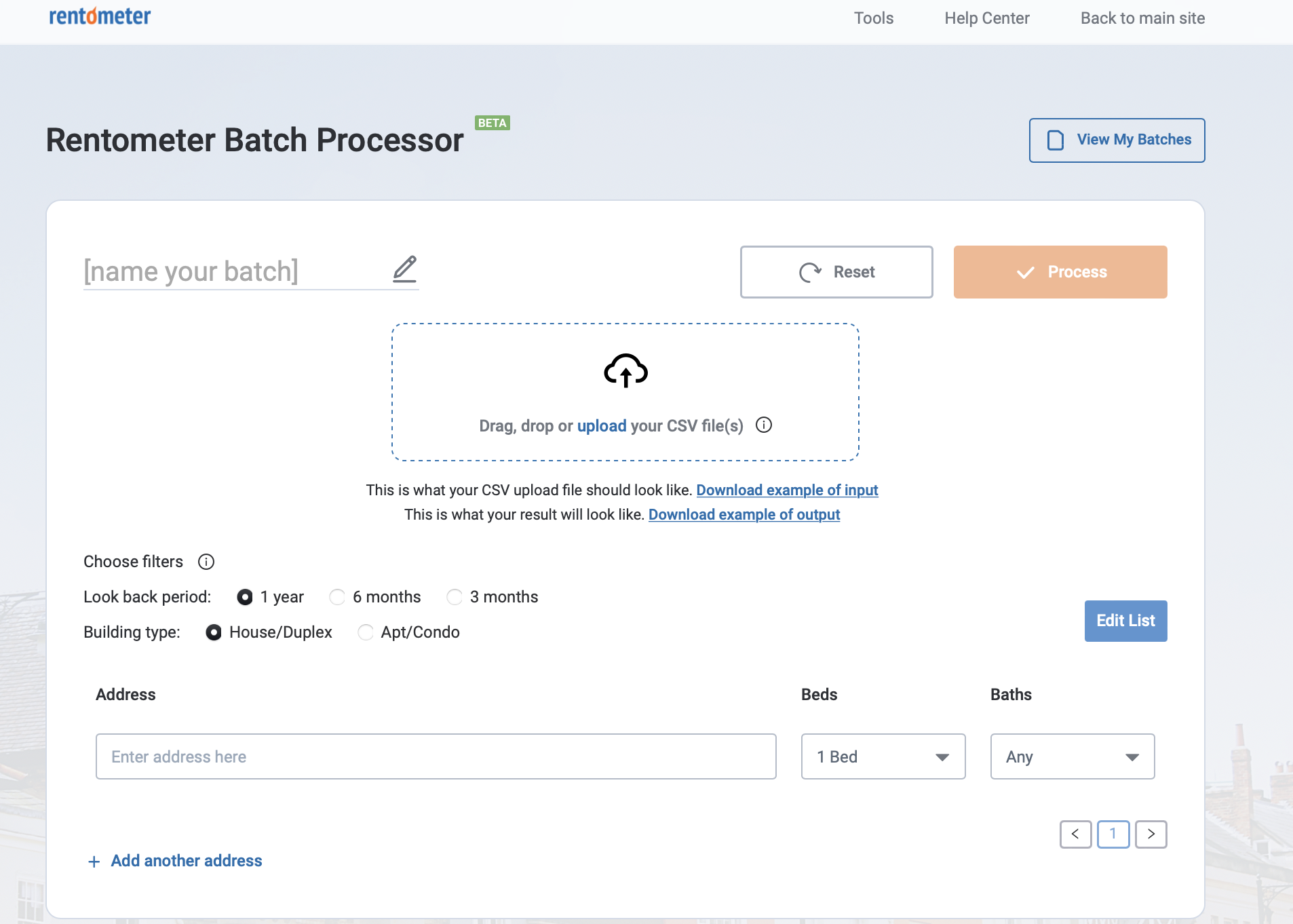Choose Apt/Condo building type

(x=366, y=632)
